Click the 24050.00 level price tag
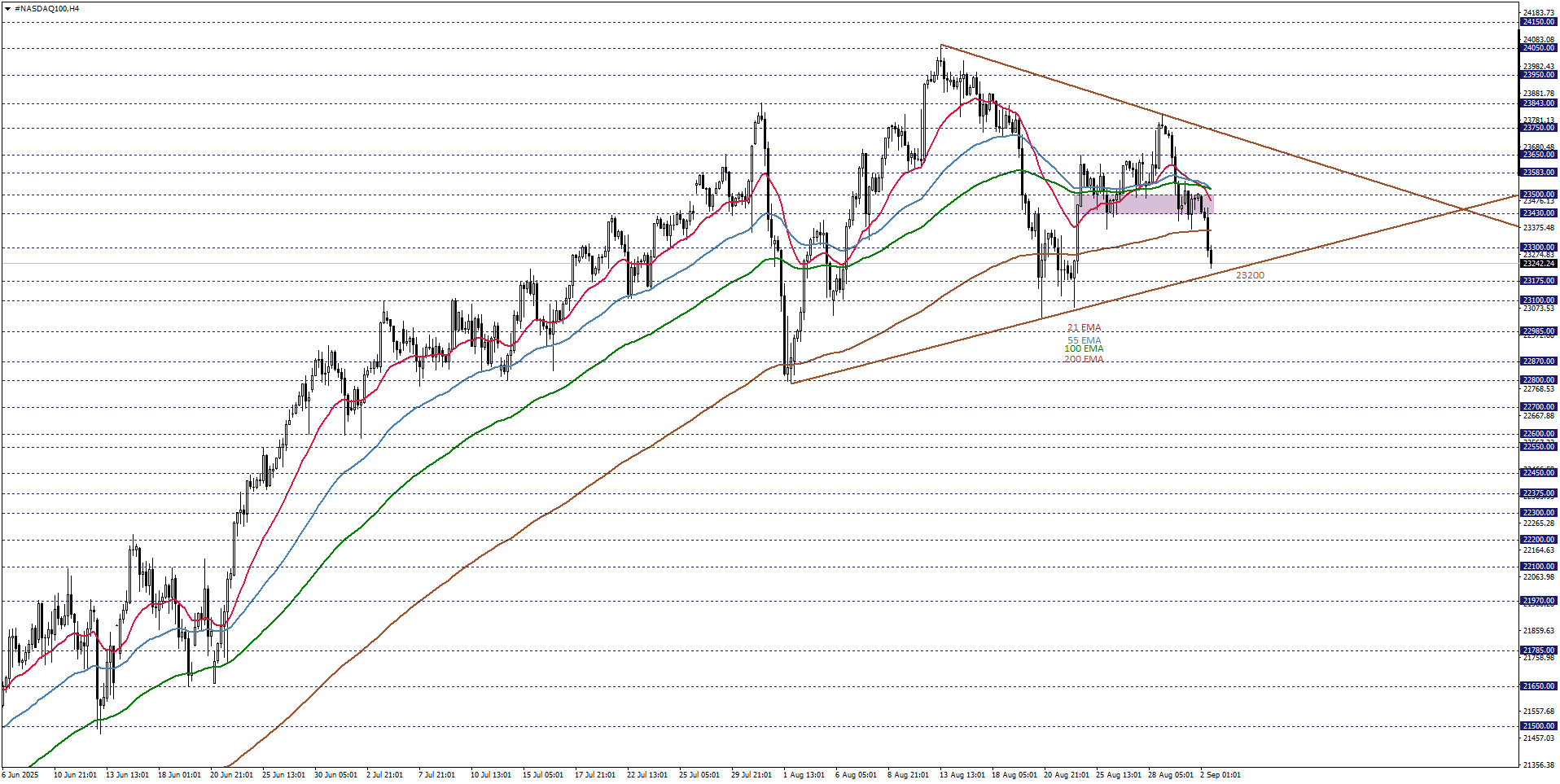The image size is (1560, 784). click(1539, 48)
